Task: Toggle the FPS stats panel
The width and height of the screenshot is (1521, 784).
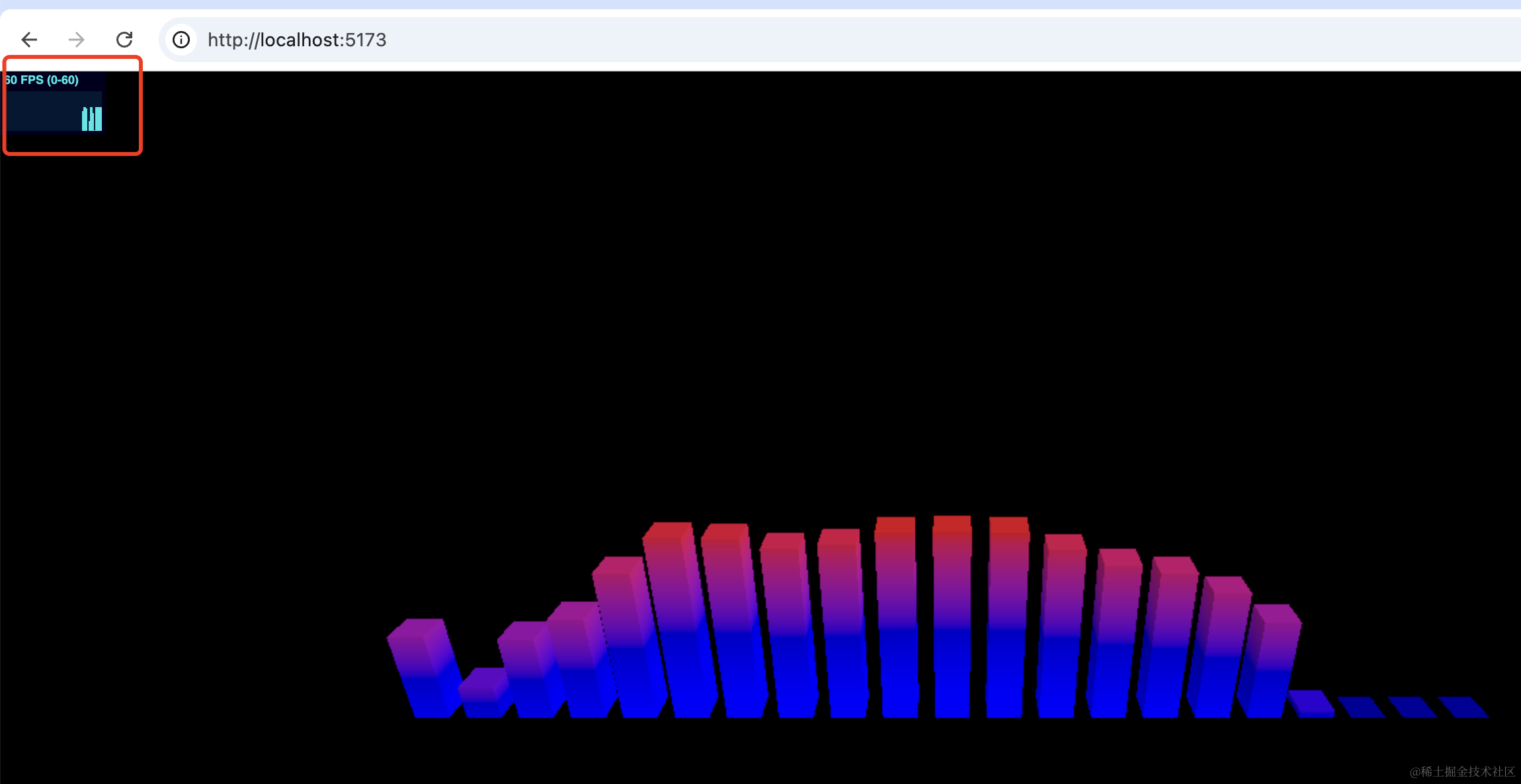Action: point(54,102)
